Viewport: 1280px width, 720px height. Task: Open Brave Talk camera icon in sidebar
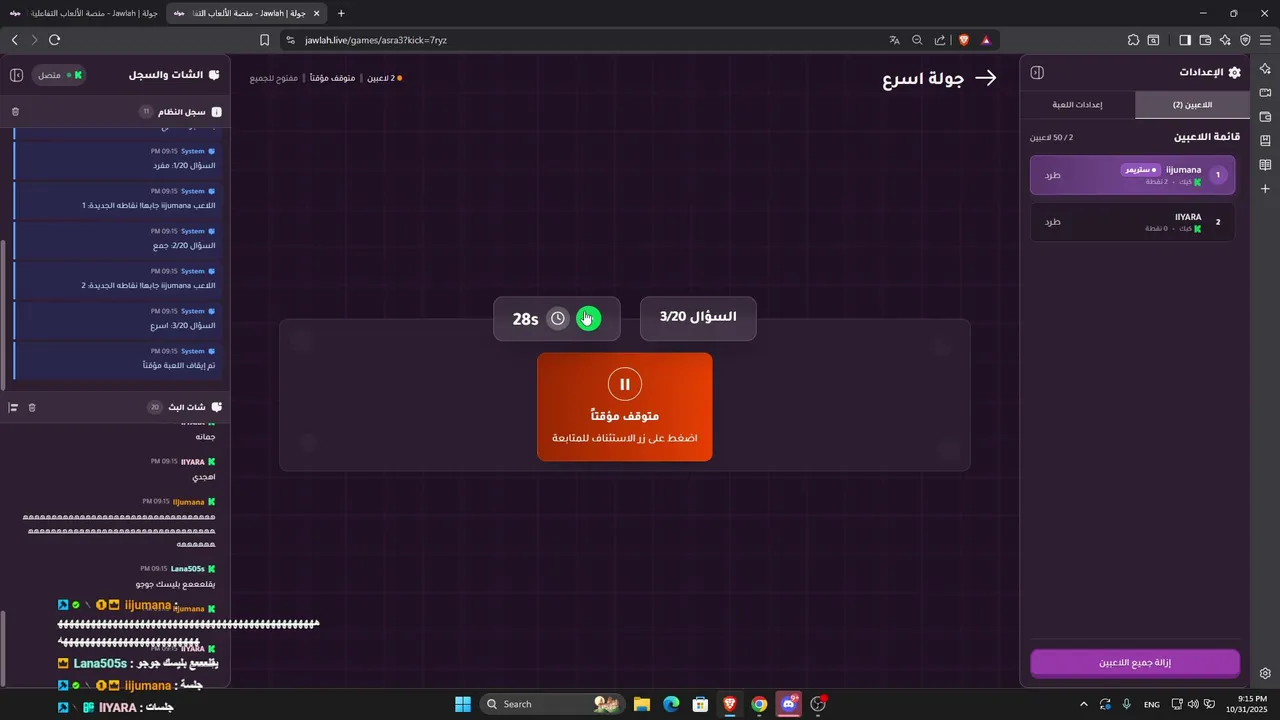(1265, 93)
